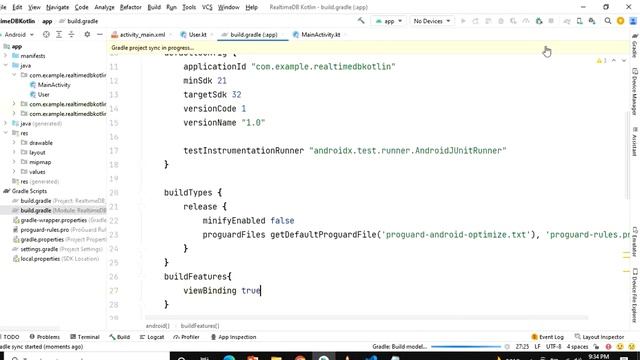
Task: Open the Problems tool window
Action: coord(44,337)
